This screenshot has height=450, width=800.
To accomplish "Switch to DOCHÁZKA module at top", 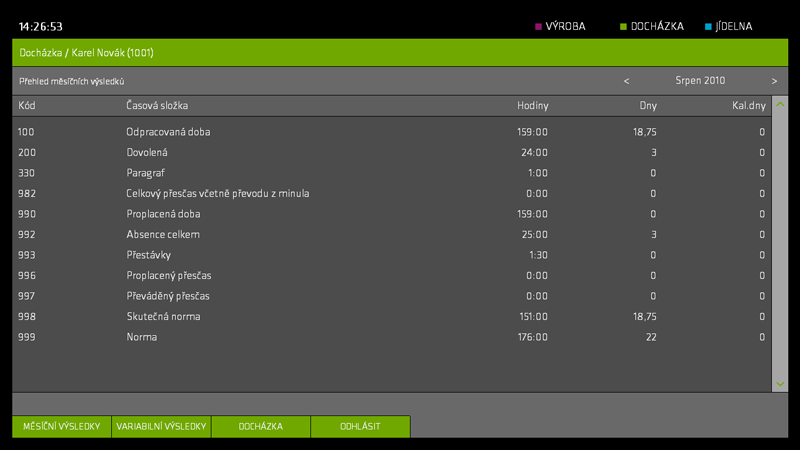I will (652, 27).
